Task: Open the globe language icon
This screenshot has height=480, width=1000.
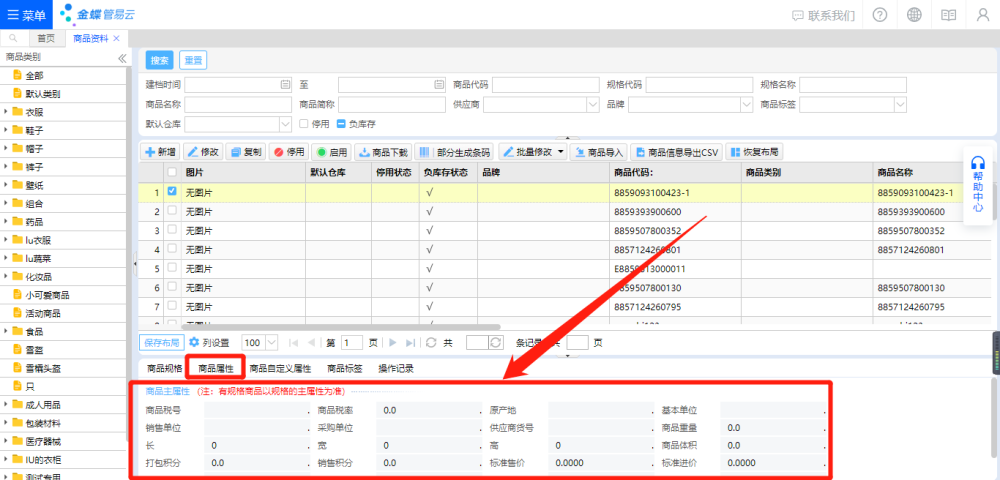Action: coord(915,15)
